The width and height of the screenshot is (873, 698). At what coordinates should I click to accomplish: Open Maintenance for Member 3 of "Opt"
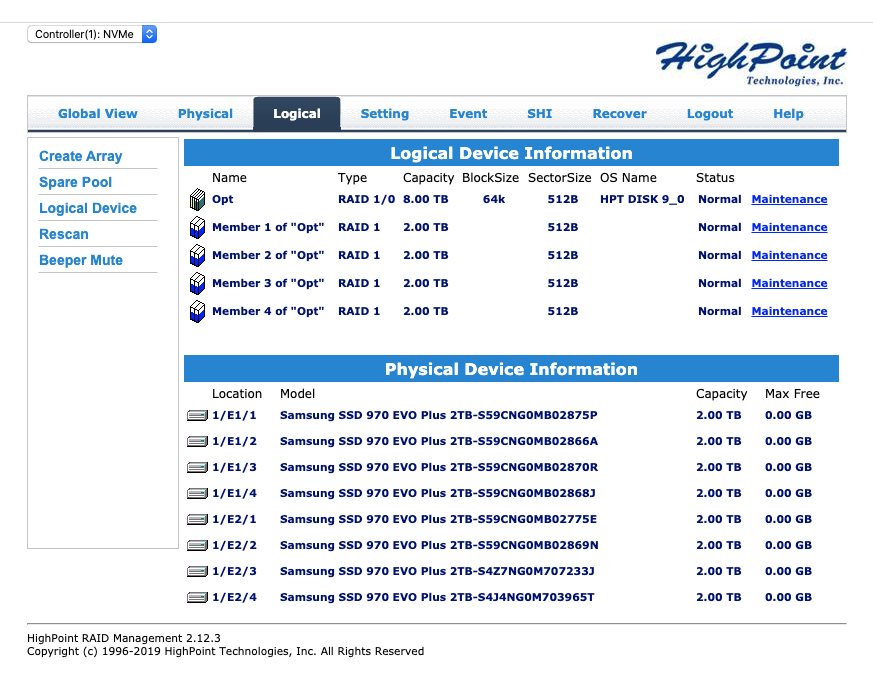tap(789, 283)
